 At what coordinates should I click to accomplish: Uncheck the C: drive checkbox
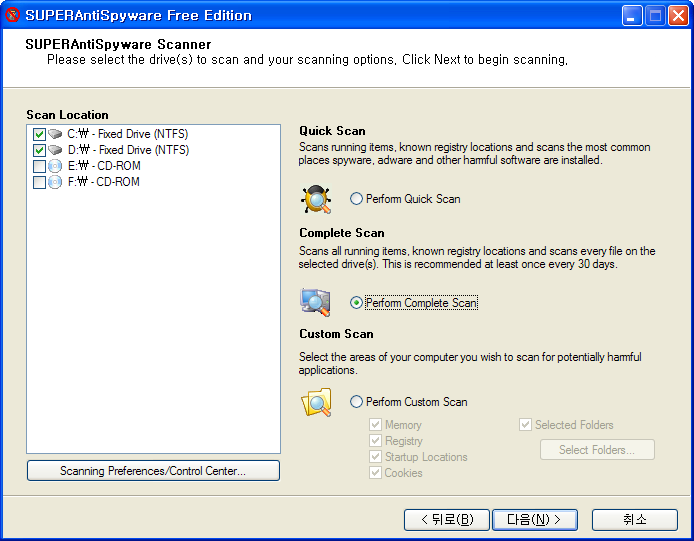[x=39, y=134]
